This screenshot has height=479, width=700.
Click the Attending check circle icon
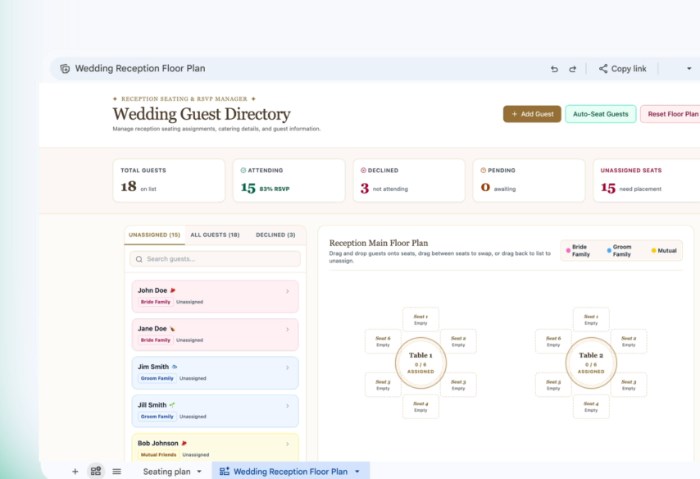243,170
